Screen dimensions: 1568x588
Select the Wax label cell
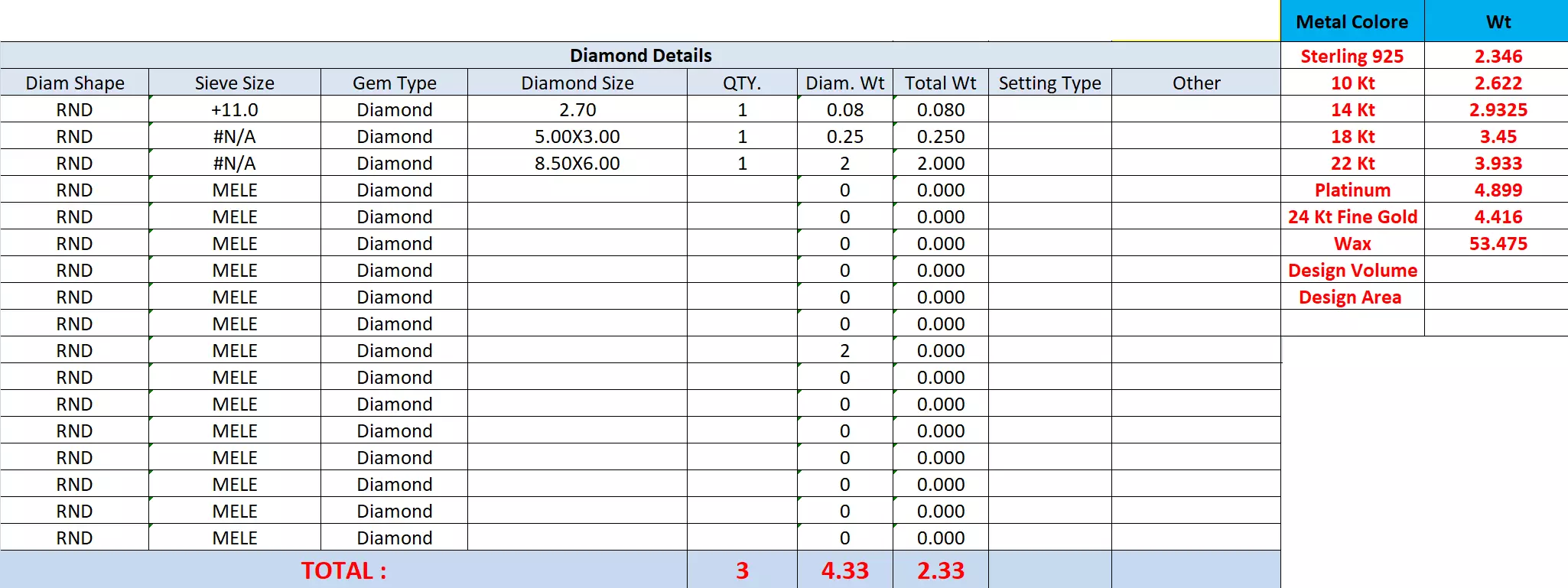click(1352, 243)
